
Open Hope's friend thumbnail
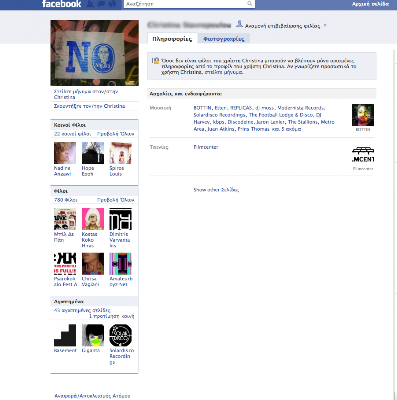coord(93,153)
